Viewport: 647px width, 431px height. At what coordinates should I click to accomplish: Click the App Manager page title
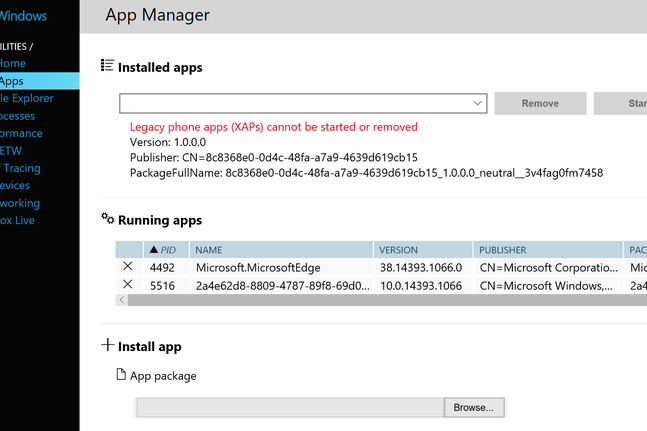click(x=158, y=15)
